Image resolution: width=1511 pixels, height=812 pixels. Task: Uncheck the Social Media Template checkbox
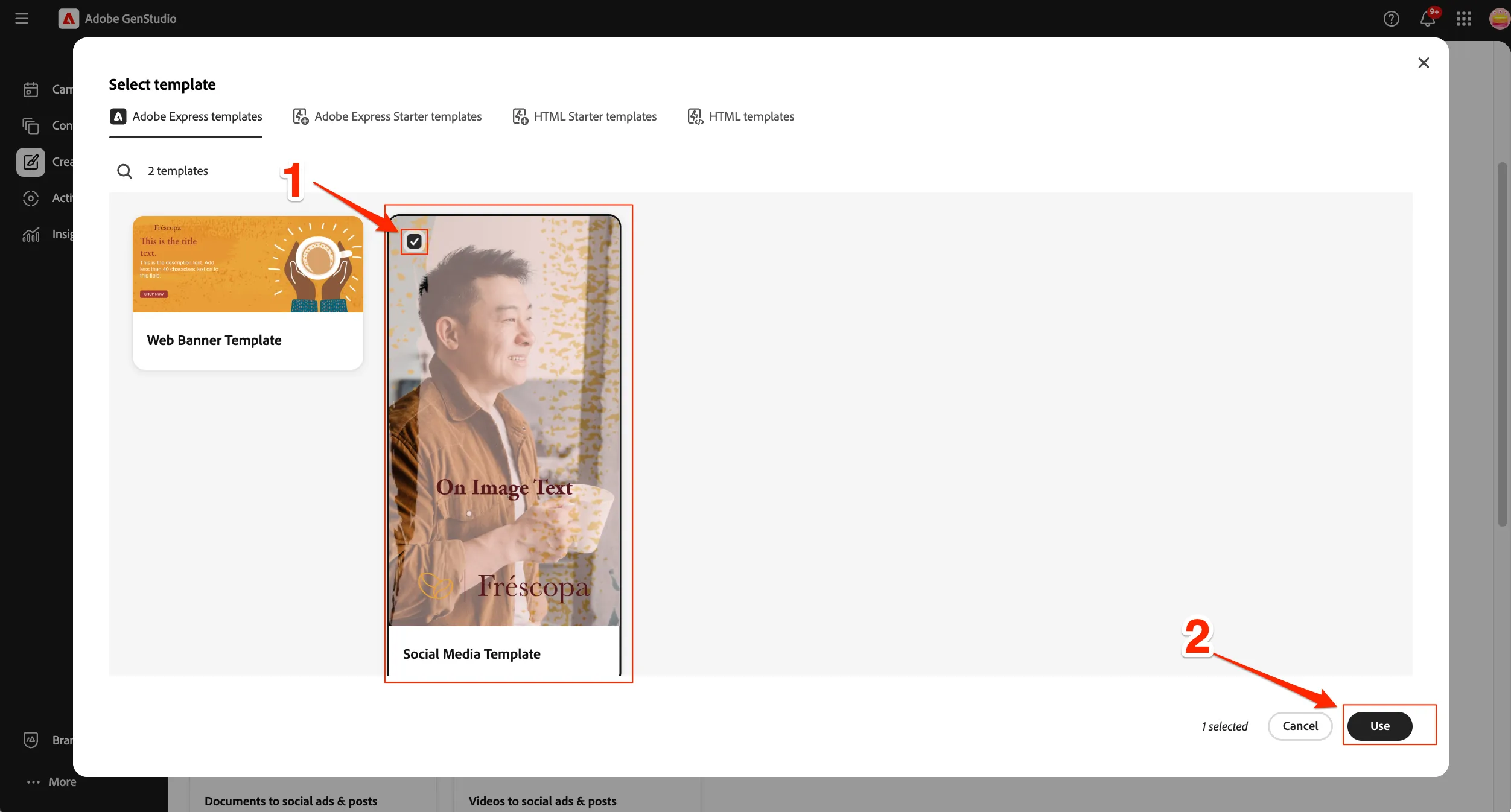pos(414,241)
